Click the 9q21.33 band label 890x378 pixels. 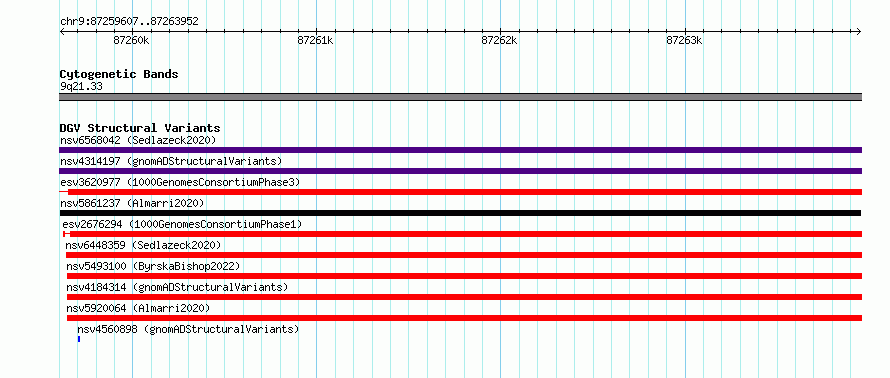pos(81,87)
